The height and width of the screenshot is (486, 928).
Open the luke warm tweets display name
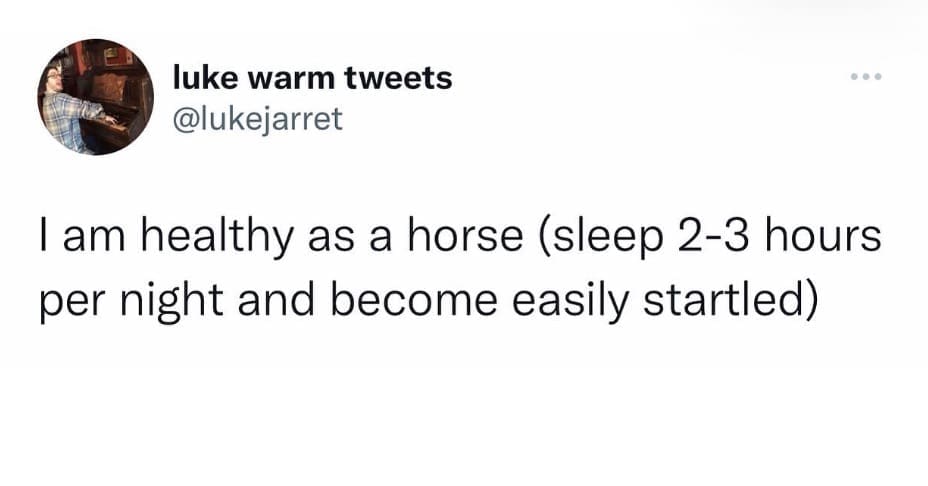[312, 78]
